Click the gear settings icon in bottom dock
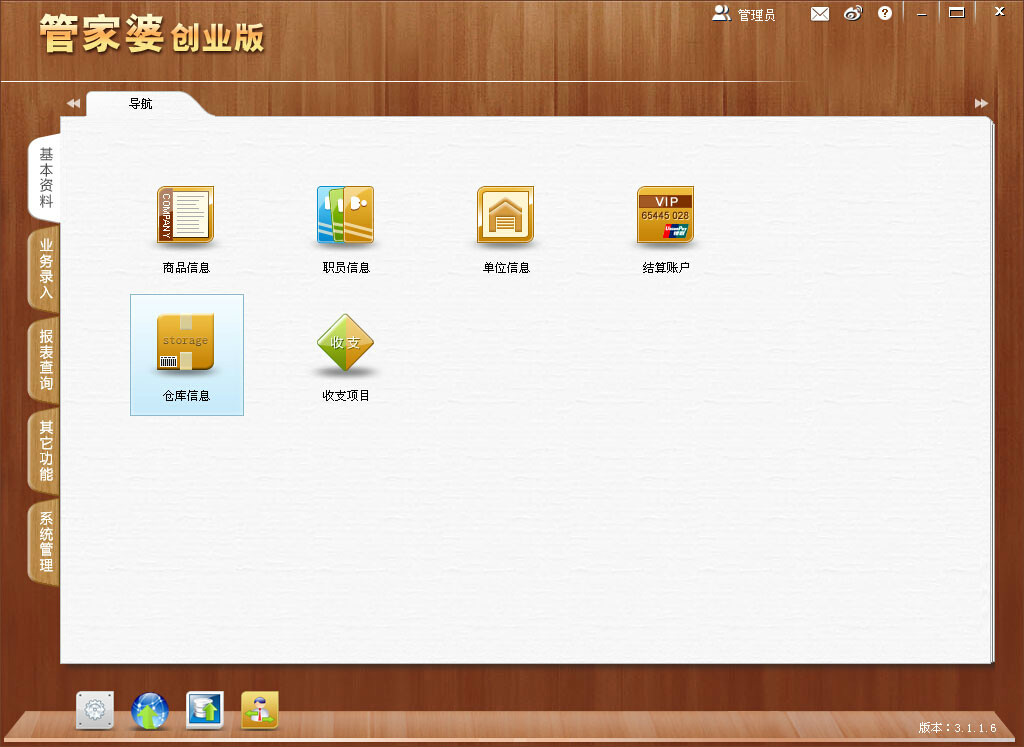Viewport: 1024px width, 747px height. 95,710
